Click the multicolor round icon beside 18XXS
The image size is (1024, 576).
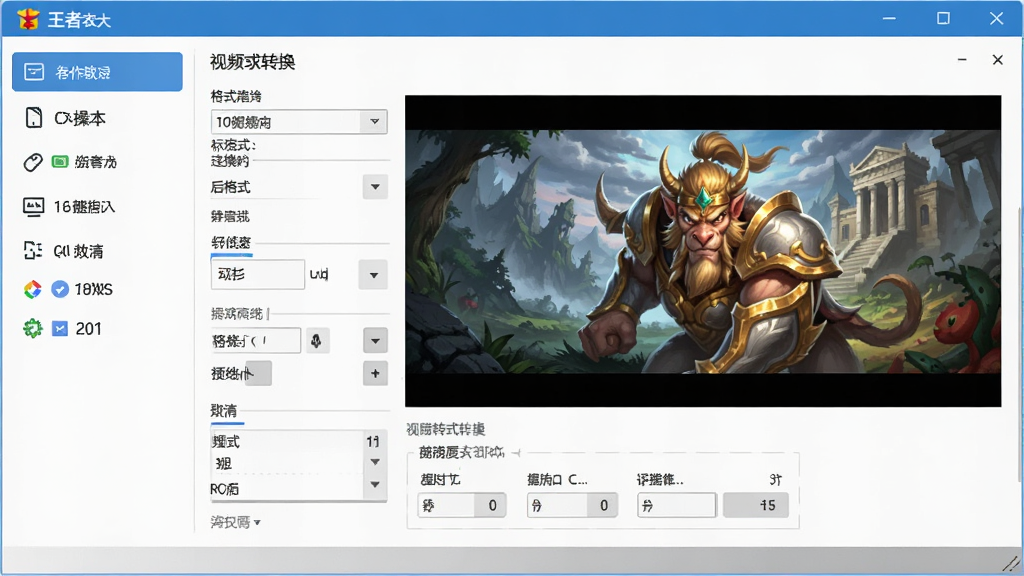pyautogui.click(x=33, y=289)
